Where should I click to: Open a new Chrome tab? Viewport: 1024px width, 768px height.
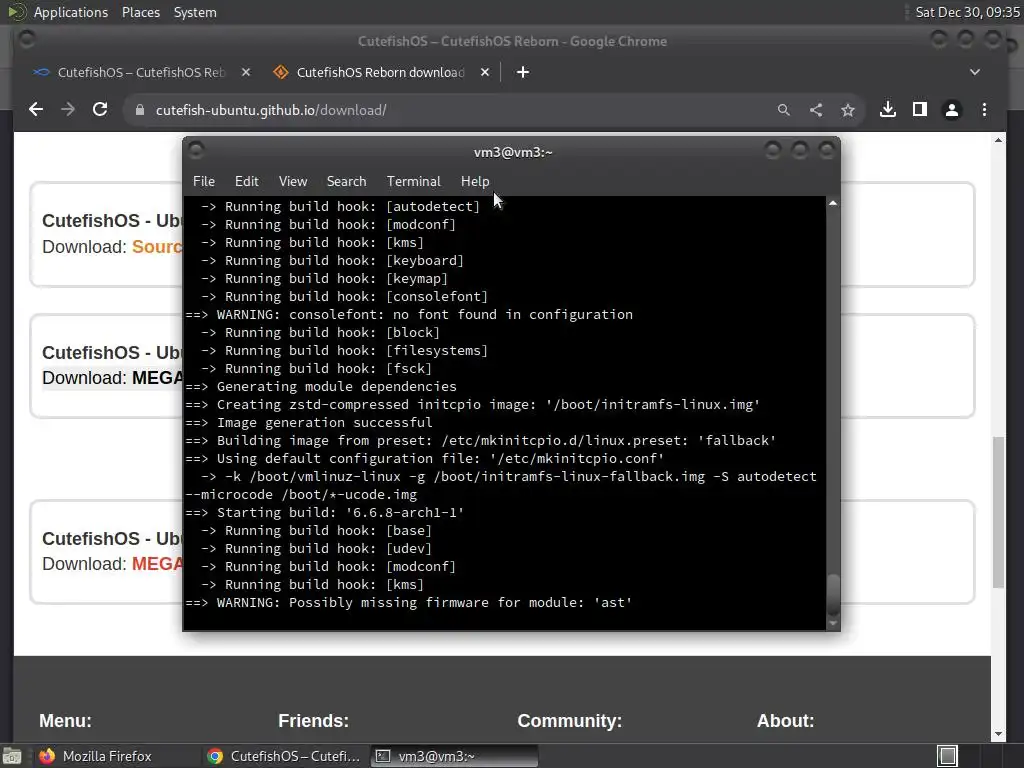(x=522, y=72)
